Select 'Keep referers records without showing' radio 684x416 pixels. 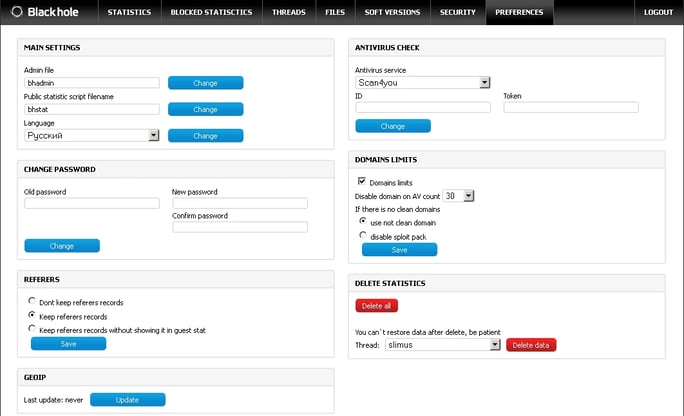[32, 329]
